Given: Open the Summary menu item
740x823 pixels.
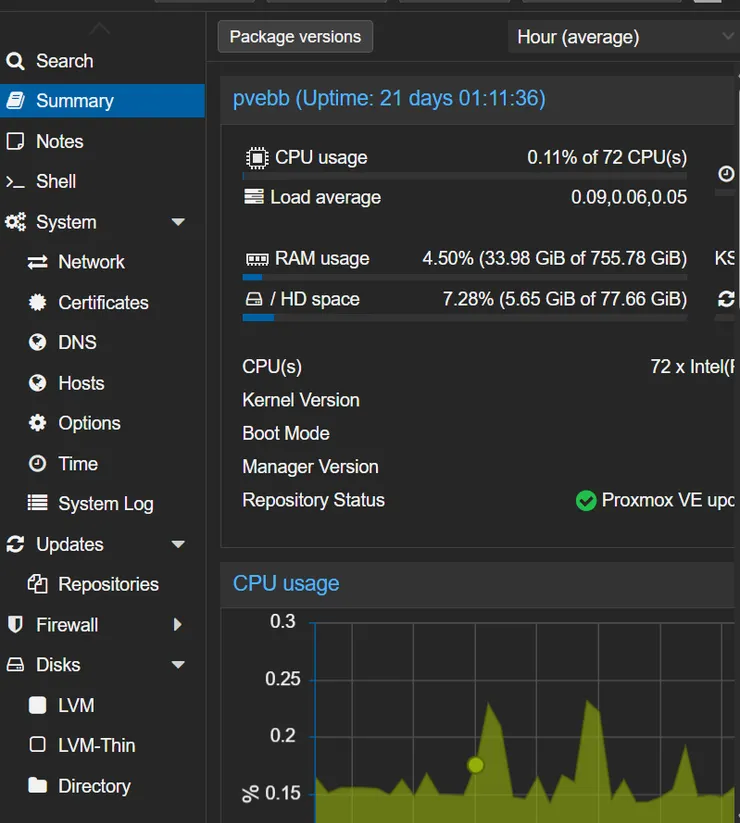Looking at the screenshot, I should click(x=75, y=101).
